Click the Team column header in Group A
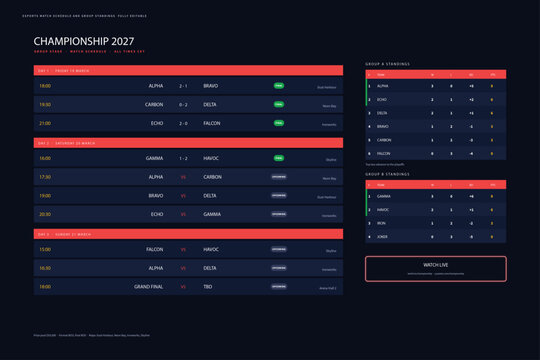Viewport: 540px width, 360px height. [x=381, y=75]
